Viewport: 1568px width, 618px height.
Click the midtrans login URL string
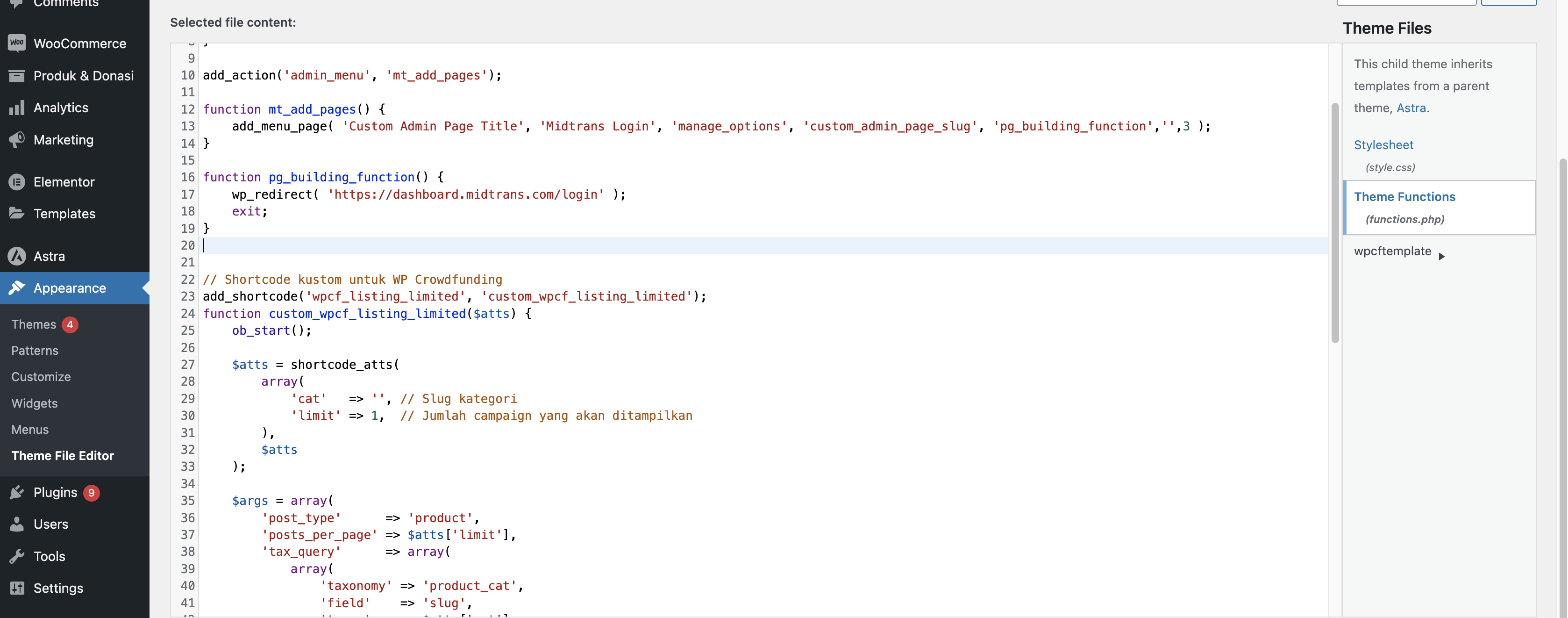[466, 194]
